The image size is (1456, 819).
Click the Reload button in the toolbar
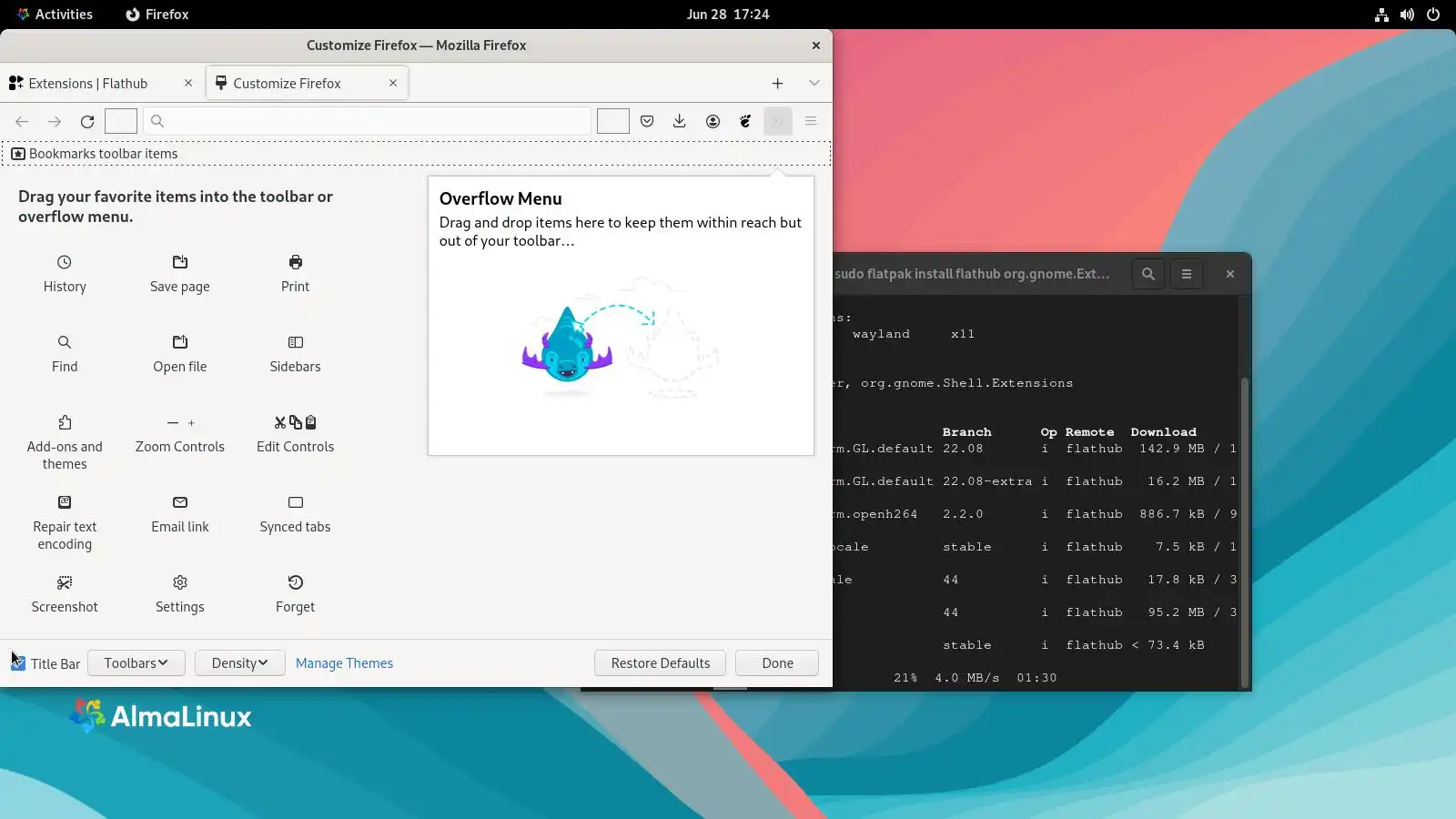[87, 121]
